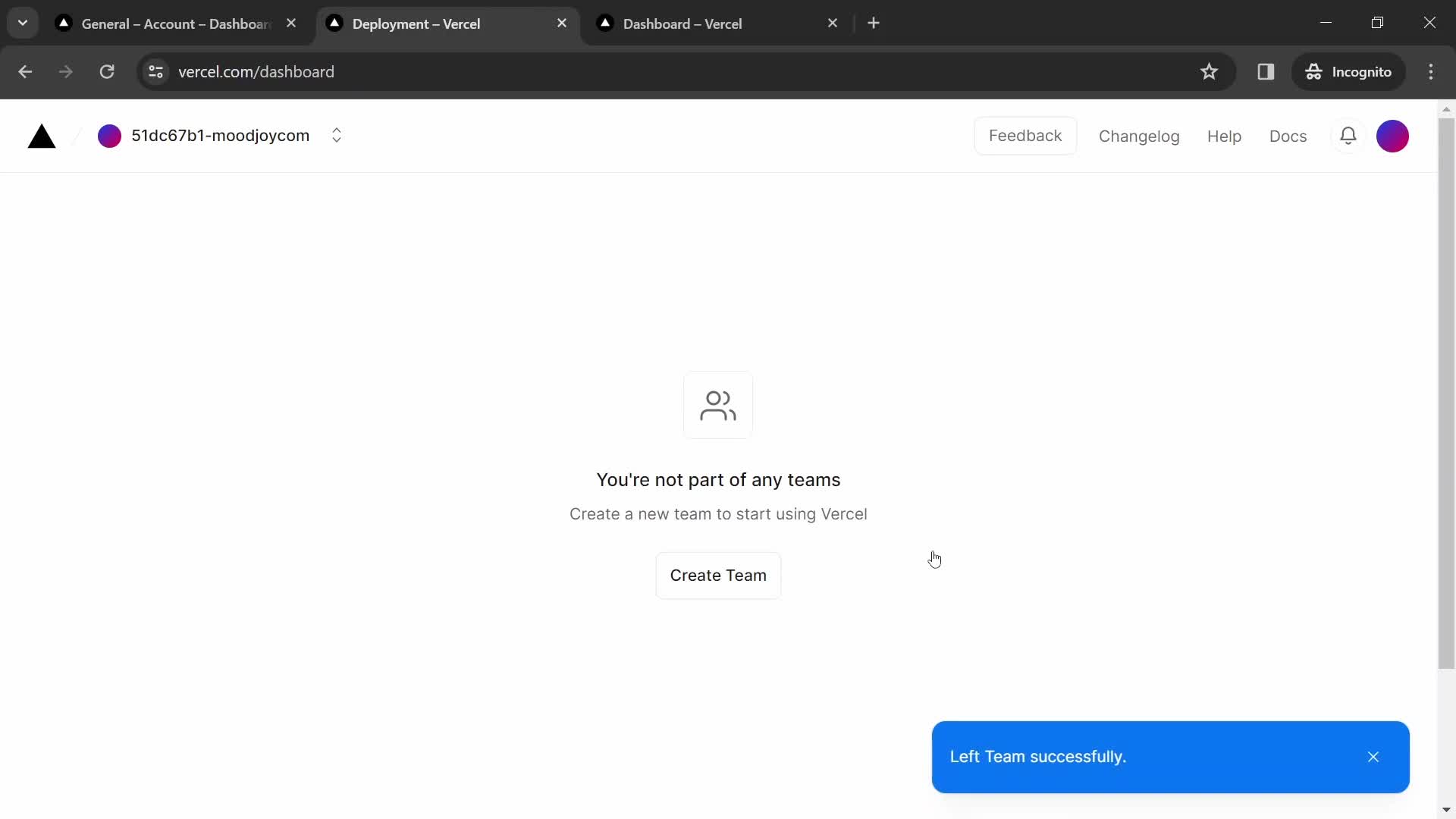The image size is (1456, 819).
Task: Click the account switcher dropdown arrow
Action: (336, 135)
